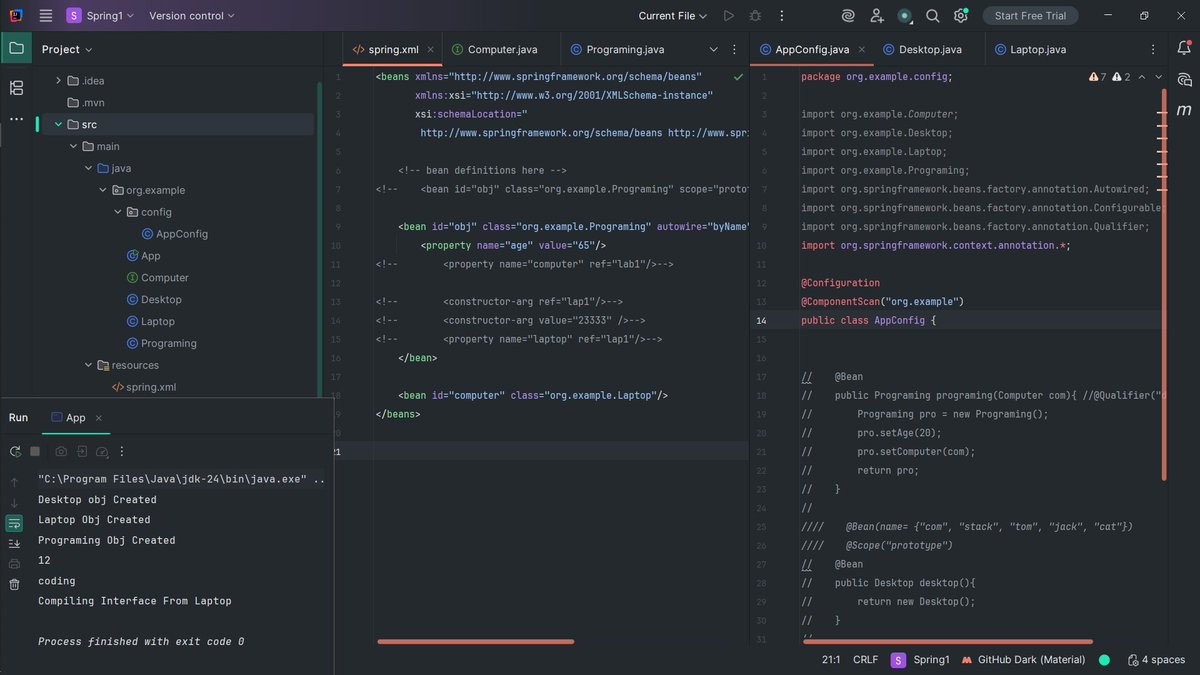Viewport: 1200px width, 675px height.
Task: Open Run toolbar more options
Action: 122,451
